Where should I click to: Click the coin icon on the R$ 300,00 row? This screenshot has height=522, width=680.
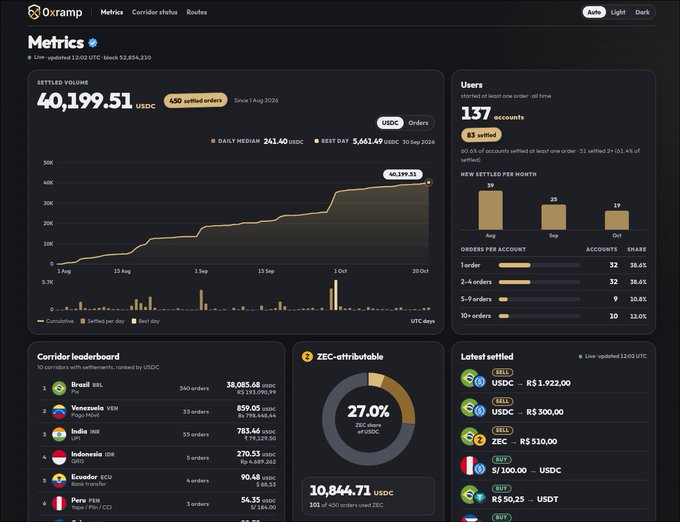[x=479, y=411]
